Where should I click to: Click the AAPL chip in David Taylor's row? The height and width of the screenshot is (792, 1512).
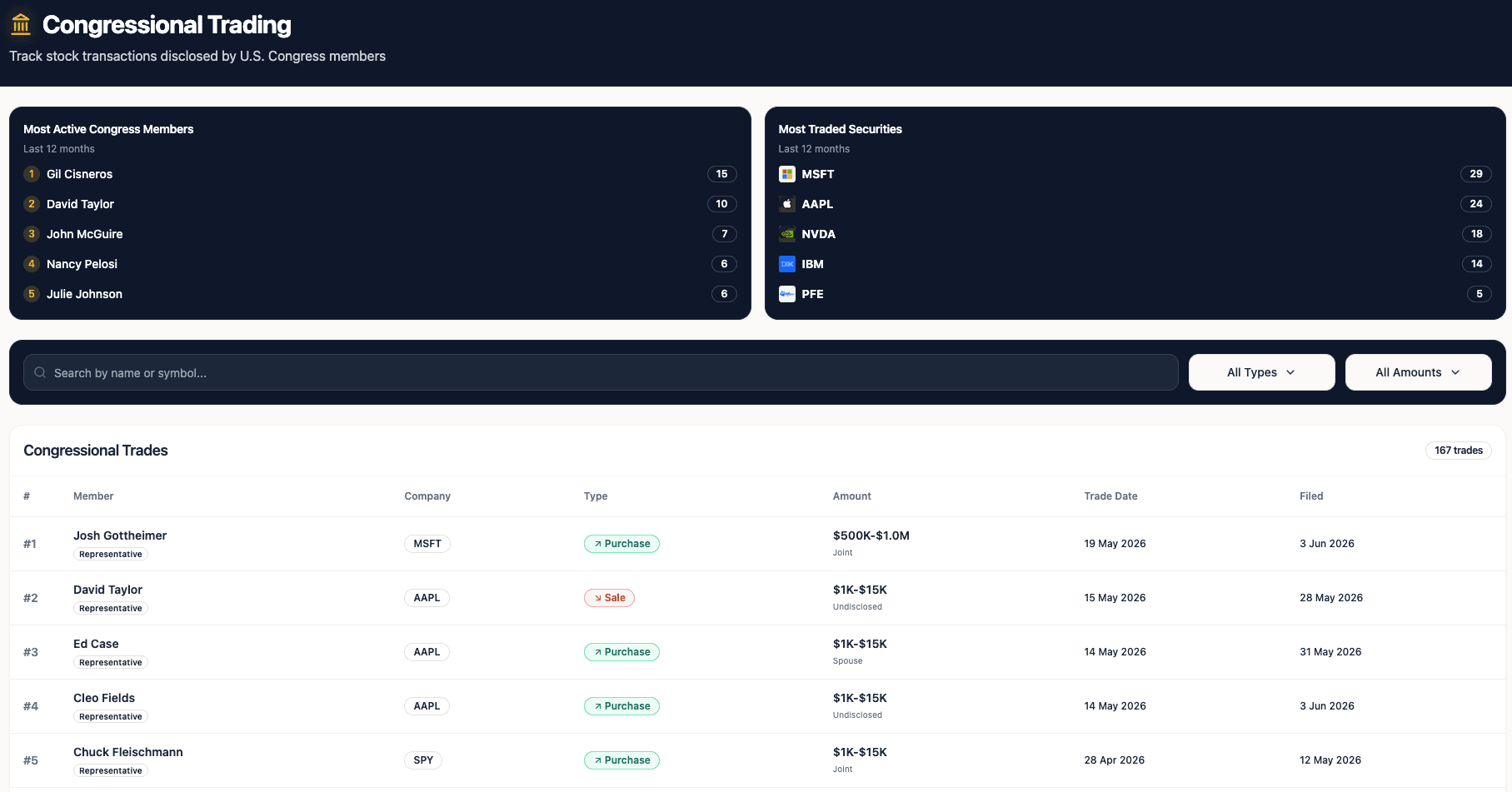tap(427, 598)
